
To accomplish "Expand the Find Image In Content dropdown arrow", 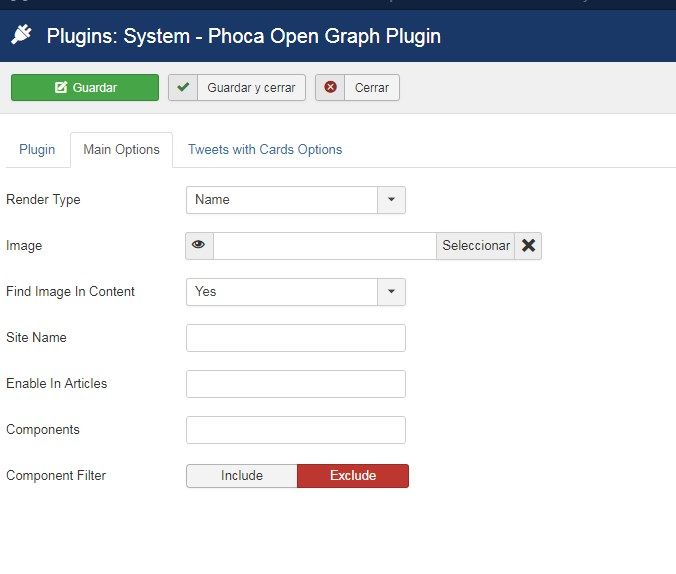I will [x=391, y=292].
